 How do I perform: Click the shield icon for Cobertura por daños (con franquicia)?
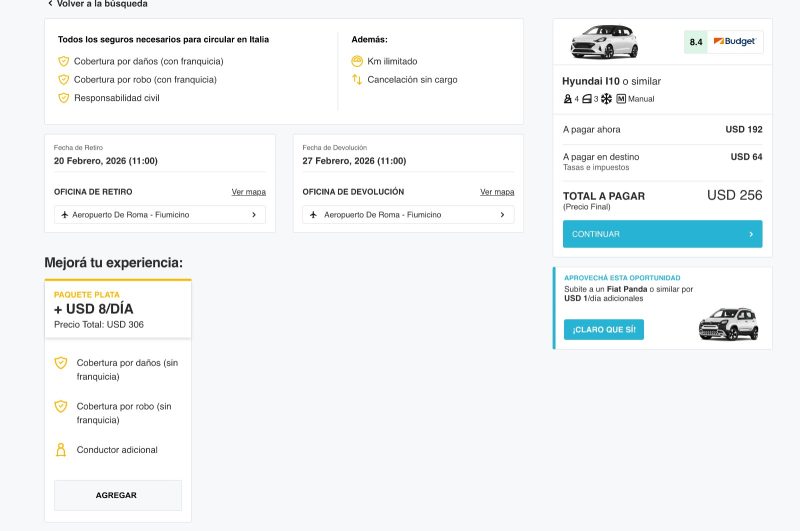pyautogui.click(x=64, y=61)
